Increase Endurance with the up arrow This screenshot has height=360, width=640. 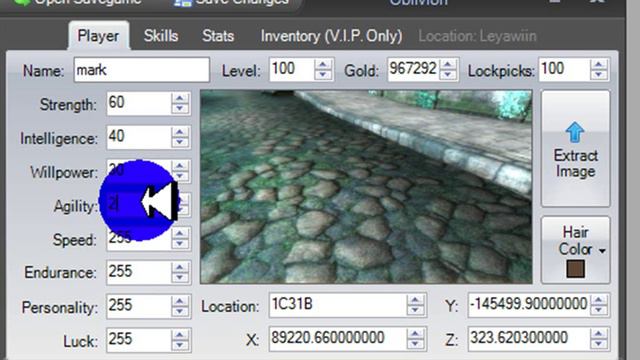(180, 267)
